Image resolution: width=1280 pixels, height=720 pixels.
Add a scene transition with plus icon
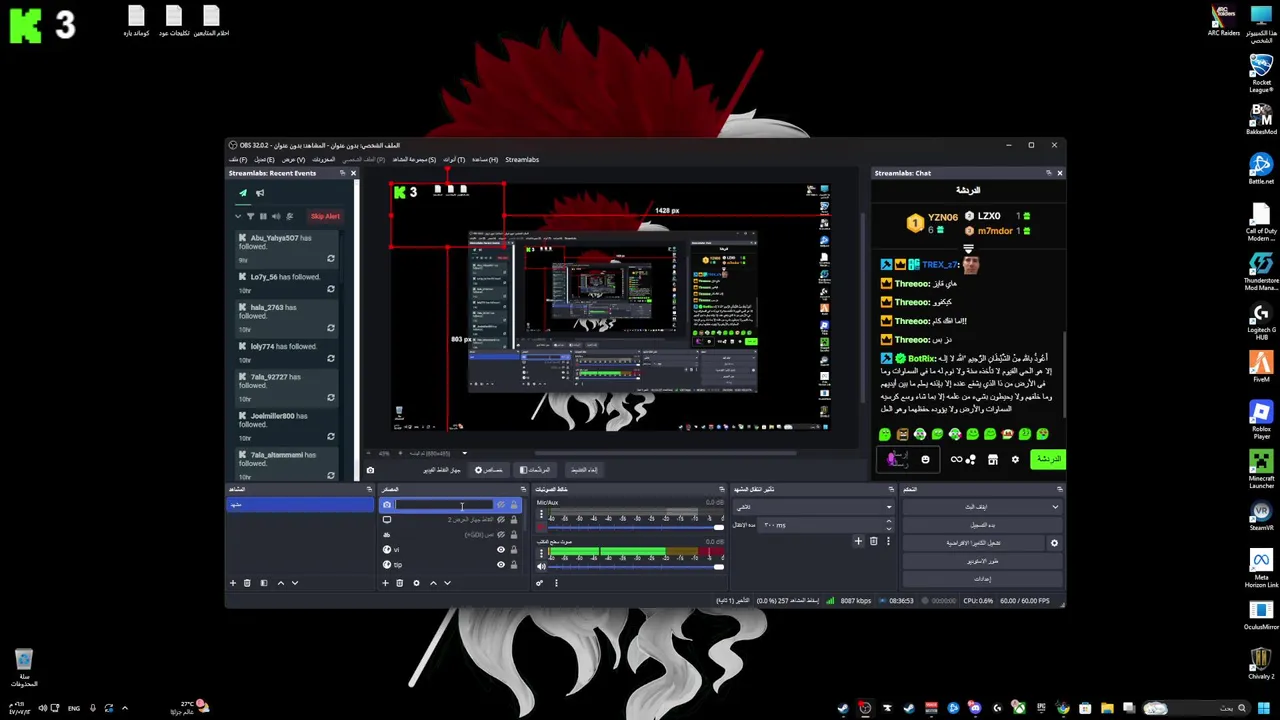tap(857, 541)
